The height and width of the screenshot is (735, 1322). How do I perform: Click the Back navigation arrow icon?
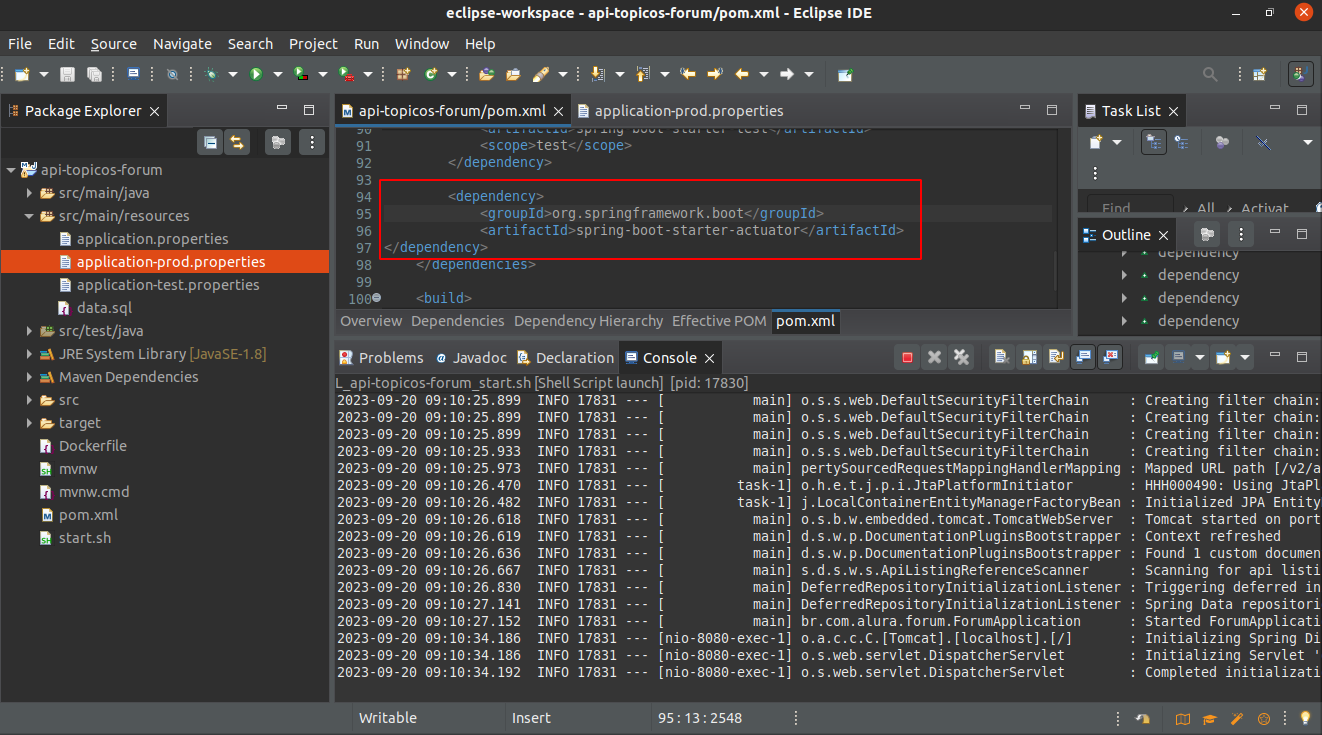pos(742,74)
